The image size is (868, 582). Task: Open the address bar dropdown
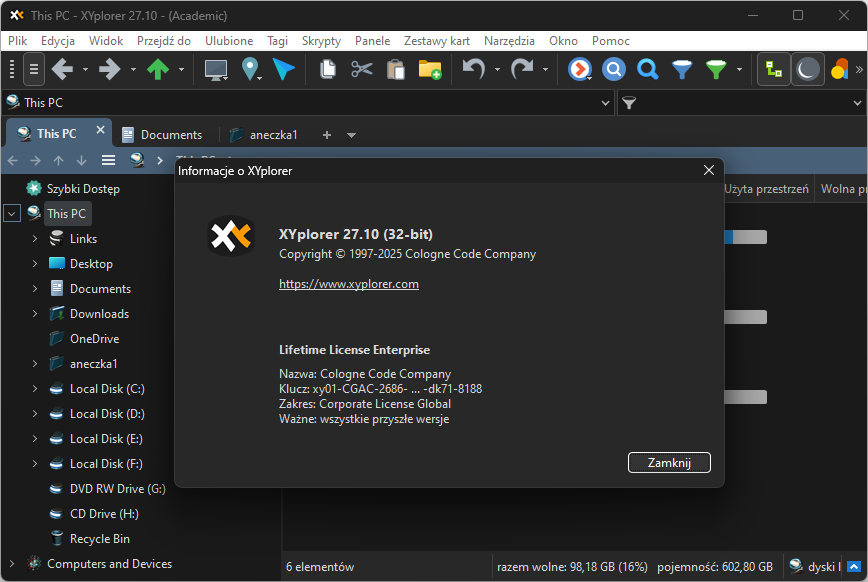606,103
